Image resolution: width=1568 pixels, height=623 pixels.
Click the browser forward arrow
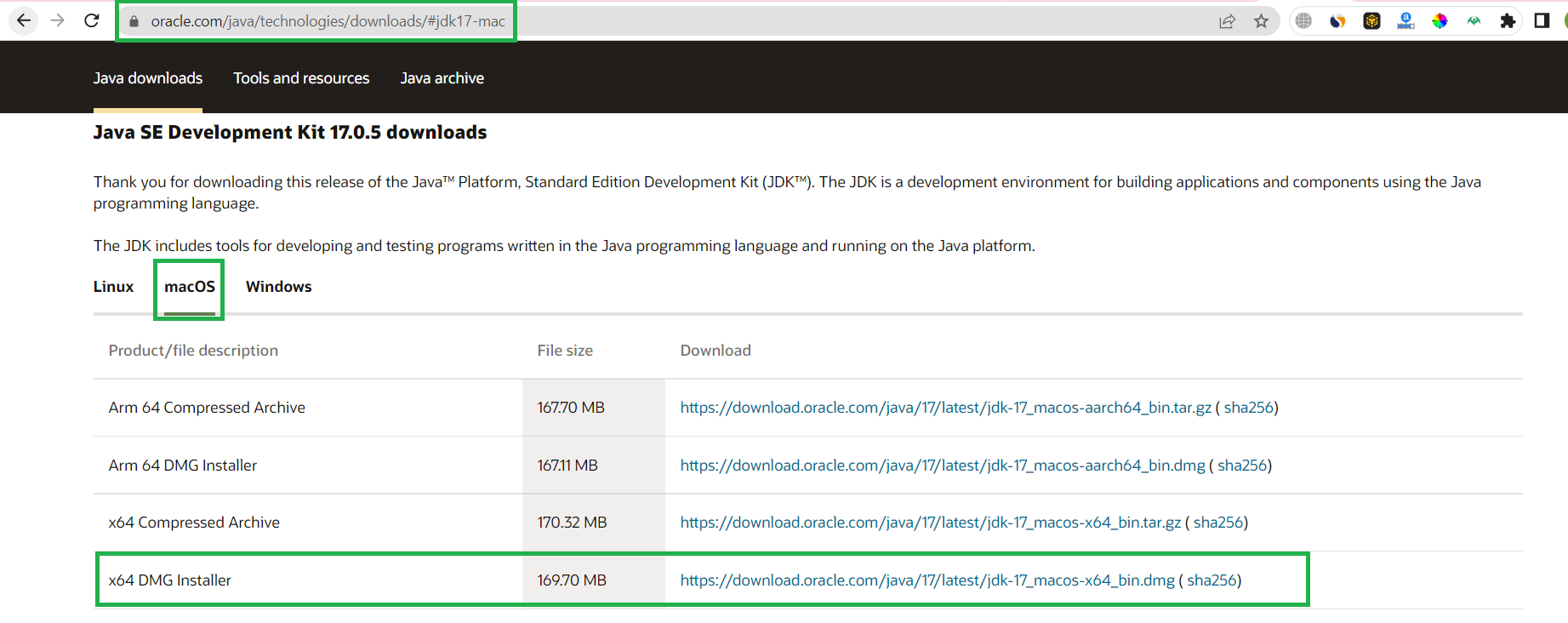58,20
